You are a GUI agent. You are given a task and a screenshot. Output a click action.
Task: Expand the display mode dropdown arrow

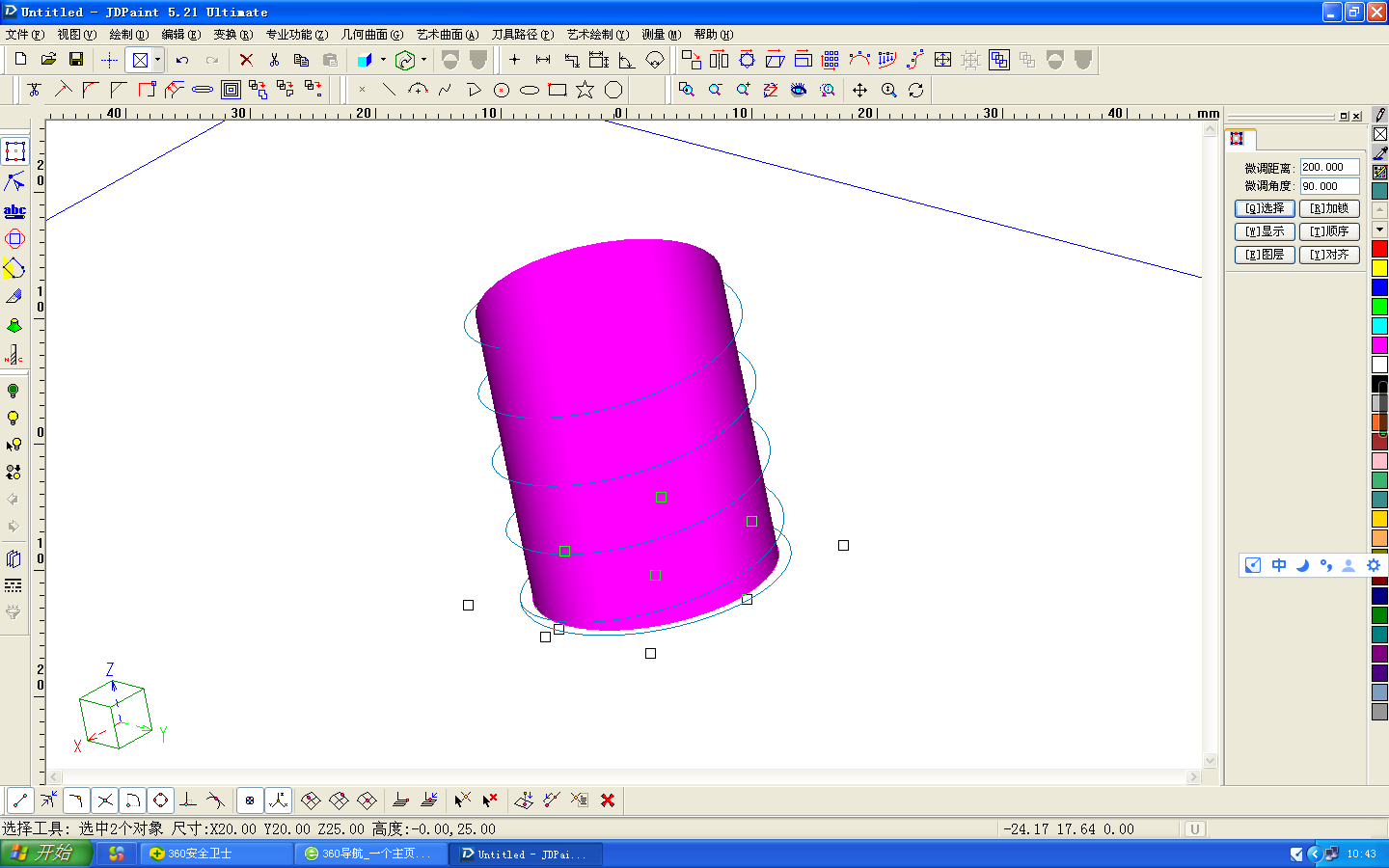tap(157, 60)
